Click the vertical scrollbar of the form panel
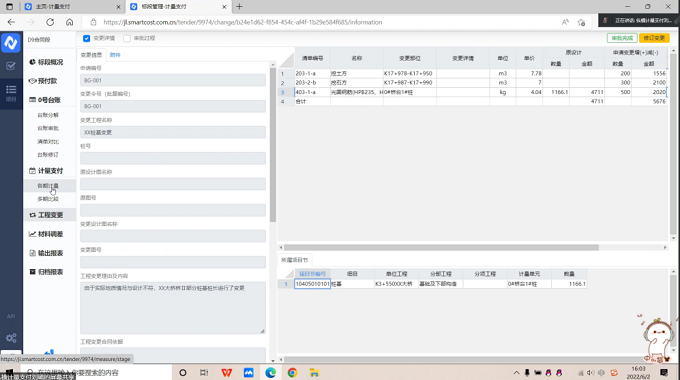680x380 pixels. pos(273,145)
